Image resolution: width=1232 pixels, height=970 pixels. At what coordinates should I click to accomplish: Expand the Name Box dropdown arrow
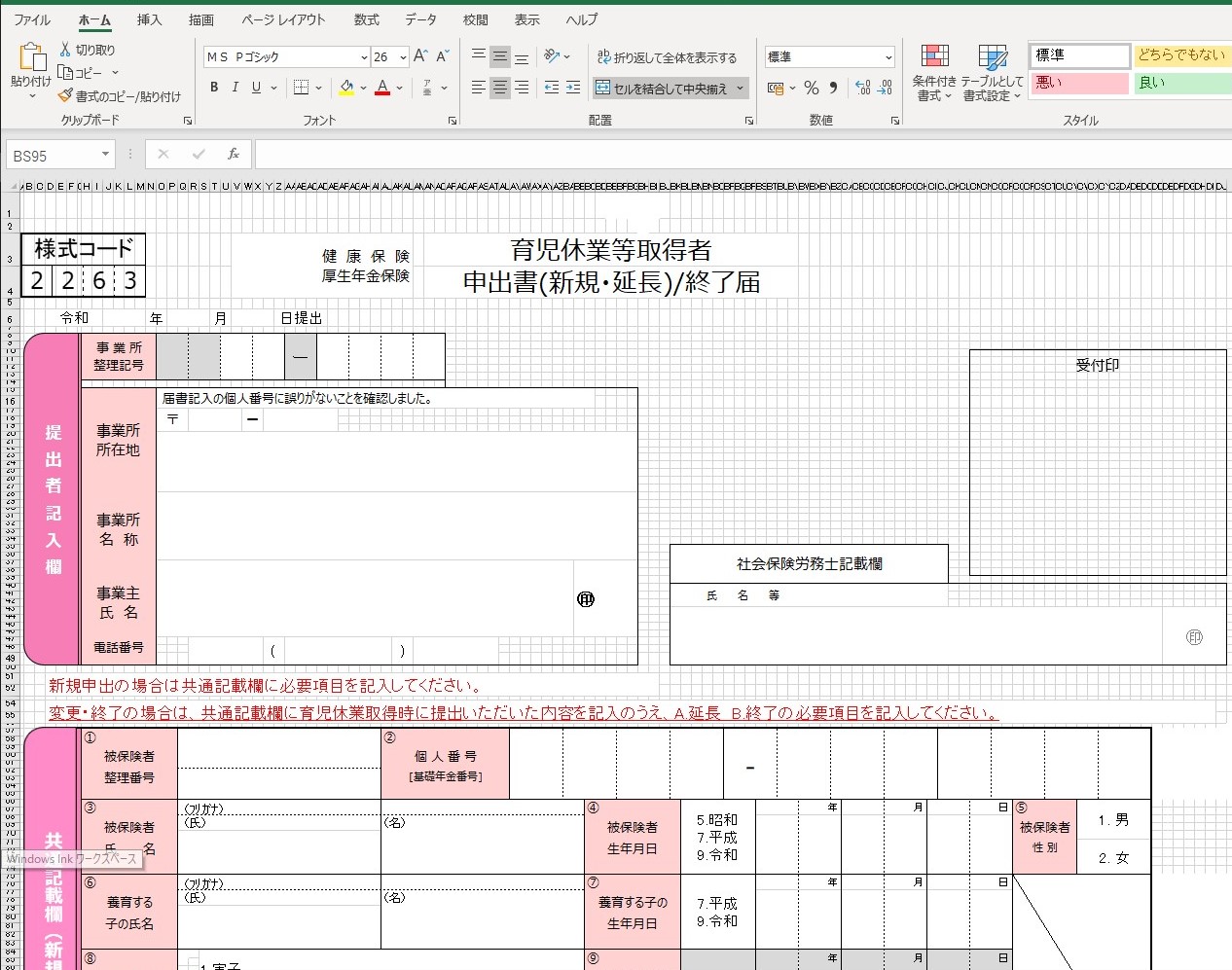pos(105,155)
